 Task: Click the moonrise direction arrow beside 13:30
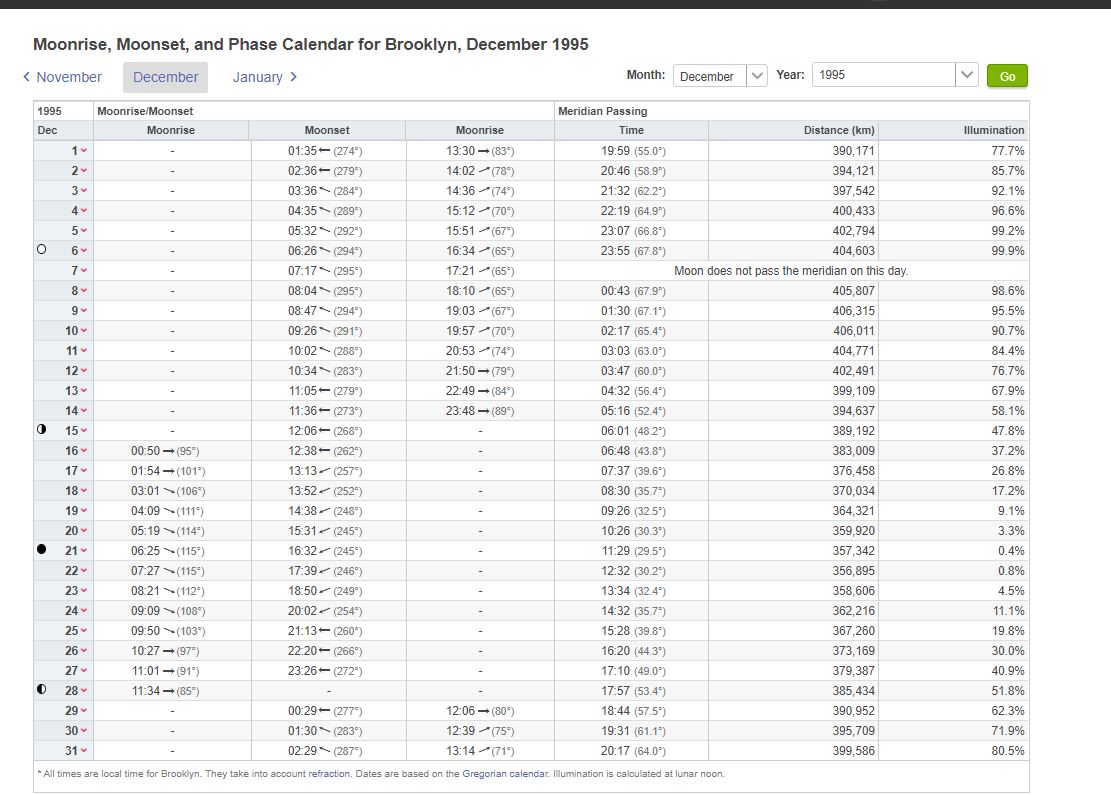(x=483, y=151)
